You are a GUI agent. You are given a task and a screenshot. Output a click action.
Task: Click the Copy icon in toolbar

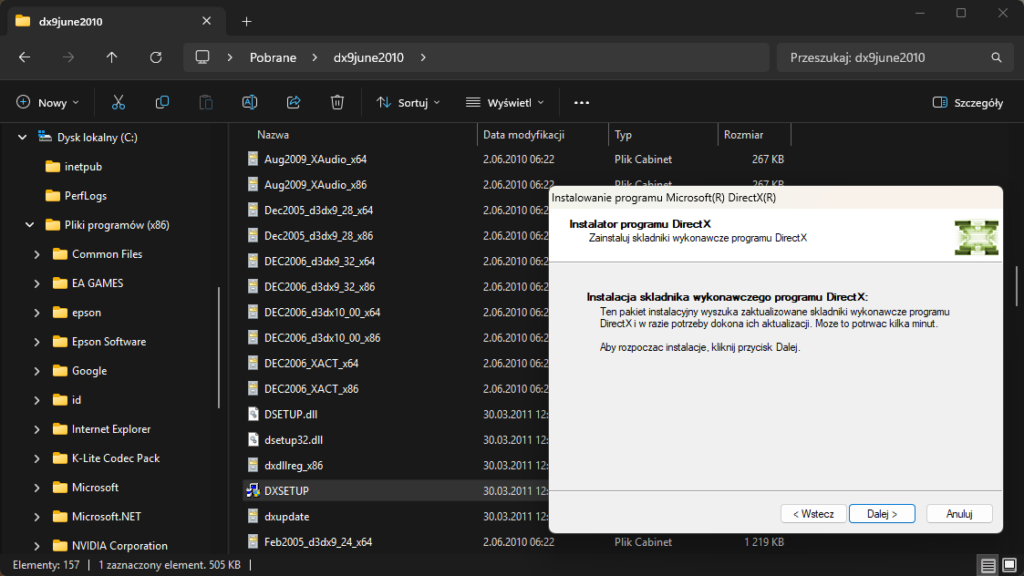click(x=162, y=102)
